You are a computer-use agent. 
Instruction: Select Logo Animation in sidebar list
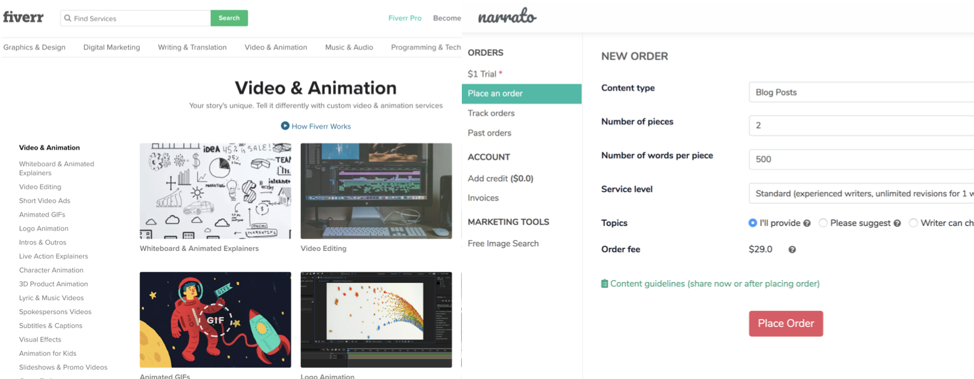(43, 229)
